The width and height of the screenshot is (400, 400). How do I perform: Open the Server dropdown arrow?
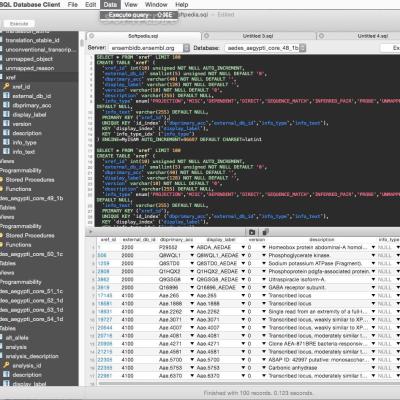tap(186, 48)
